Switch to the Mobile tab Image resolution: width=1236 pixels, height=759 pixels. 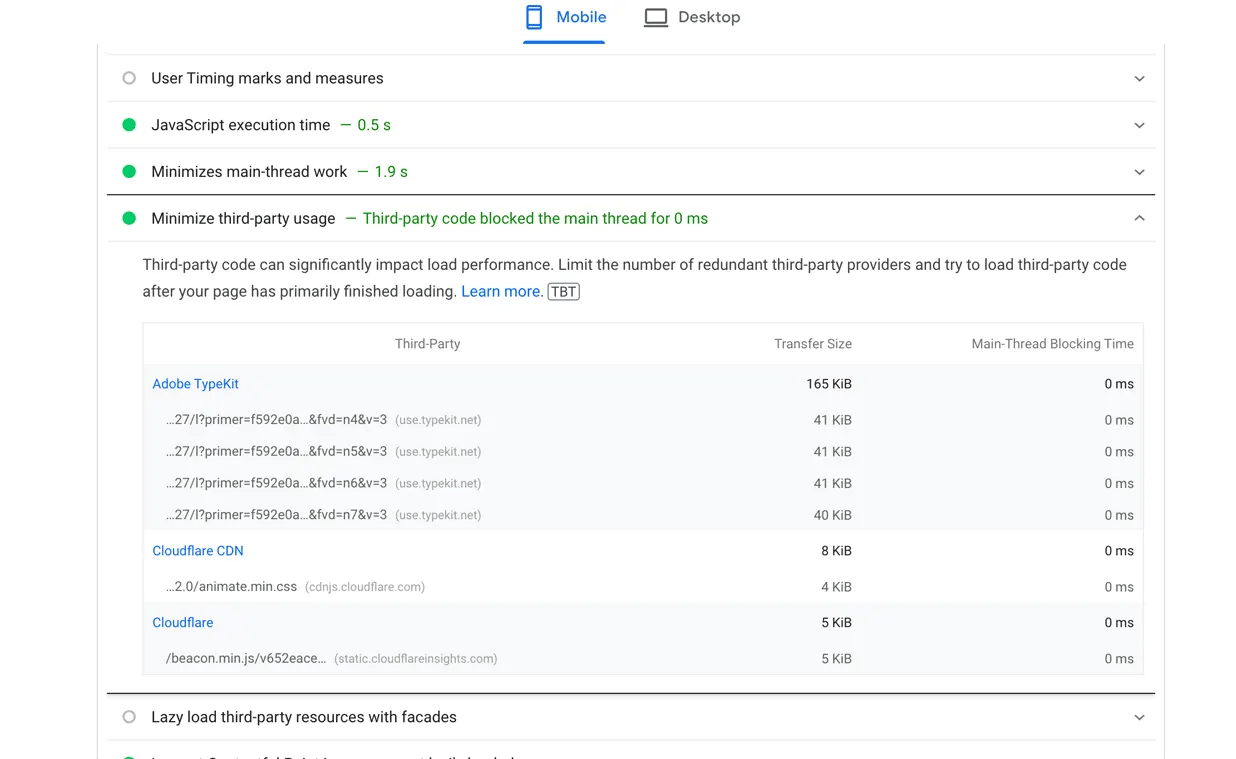565,18
